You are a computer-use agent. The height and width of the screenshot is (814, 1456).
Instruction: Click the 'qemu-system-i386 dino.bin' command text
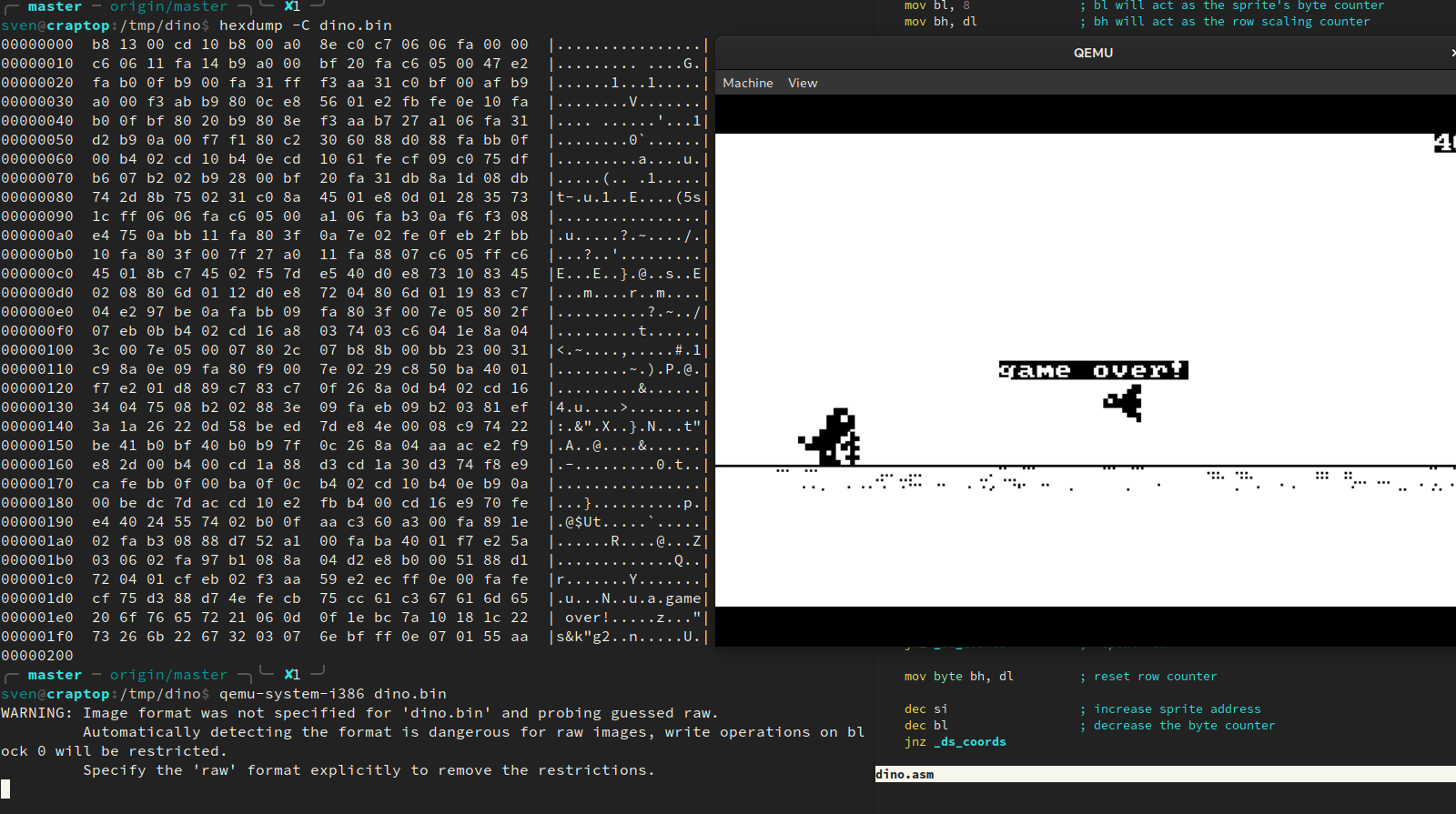coord(332,694)
